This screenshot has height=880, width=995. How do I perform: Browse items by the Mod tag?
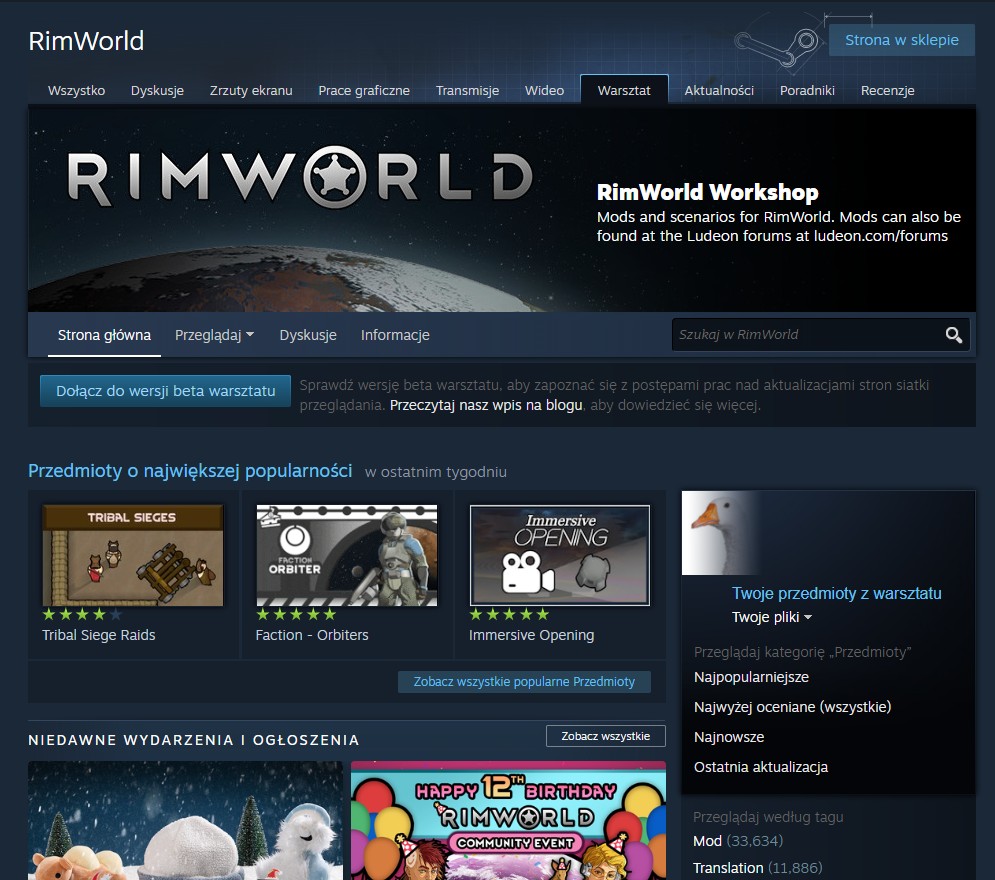point(708,840)
